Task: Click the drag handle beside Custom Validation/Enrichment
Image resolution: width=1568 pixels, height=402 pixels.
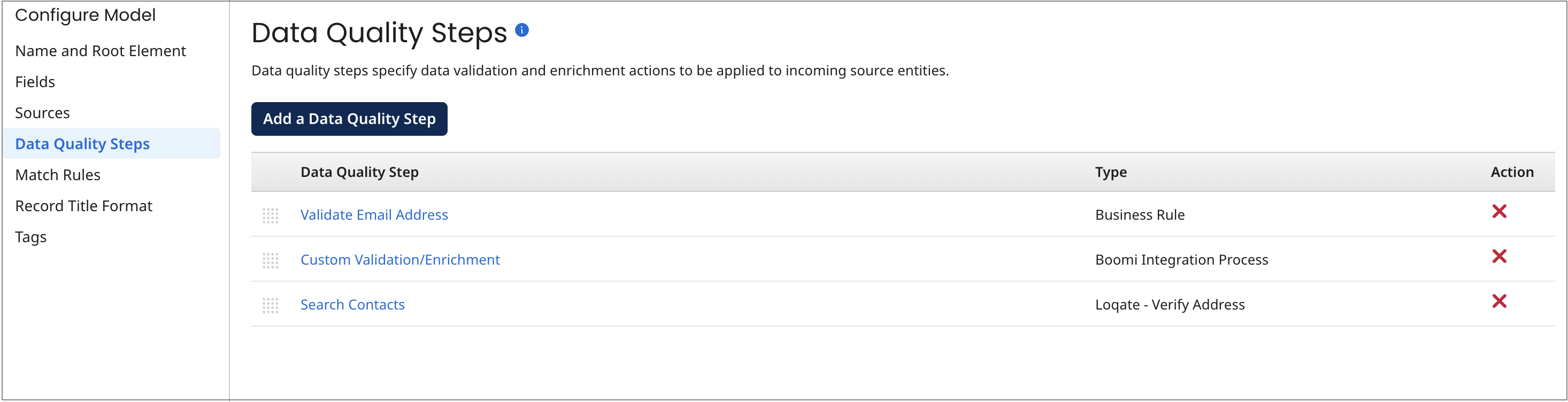Action: 271,260
